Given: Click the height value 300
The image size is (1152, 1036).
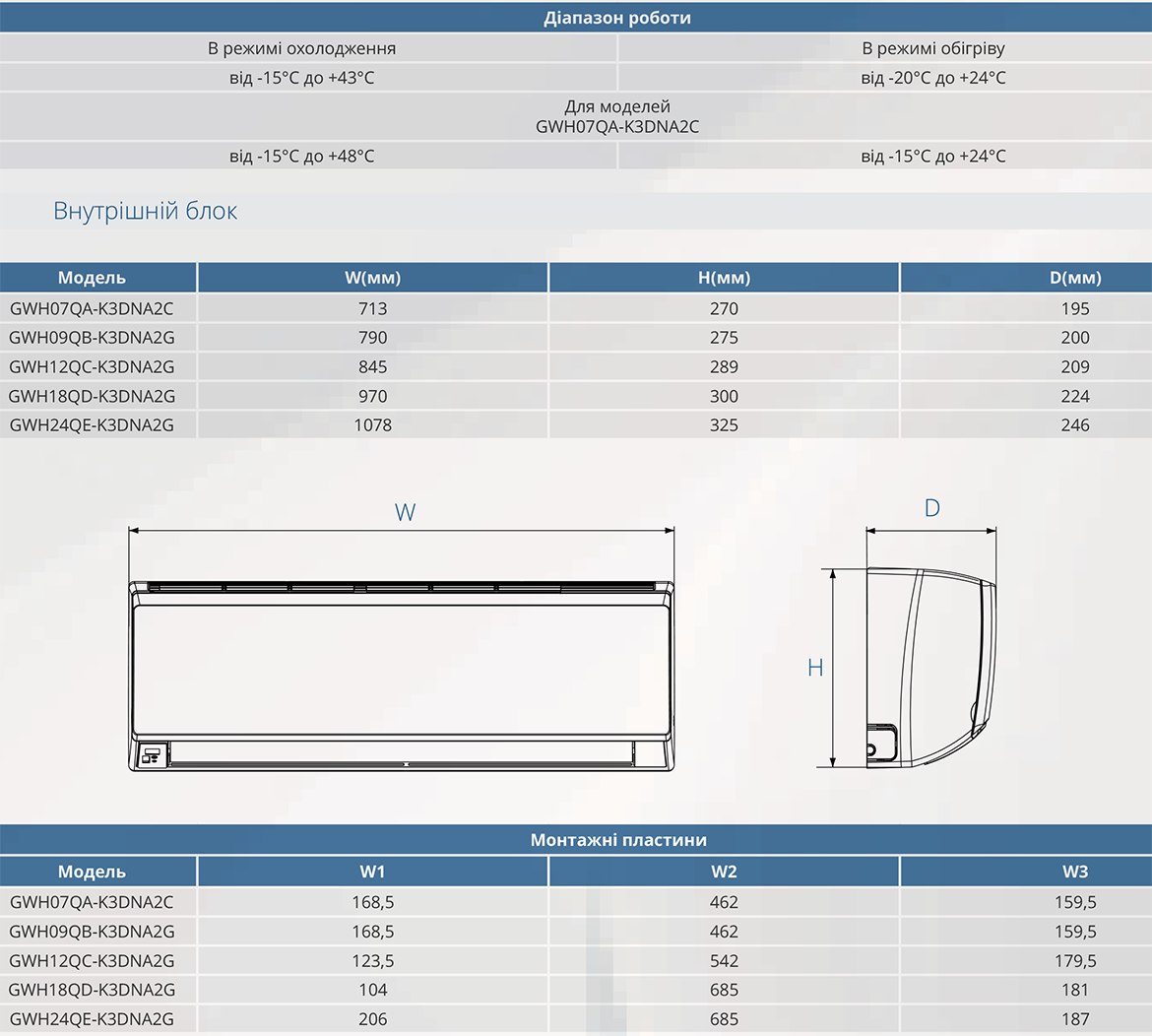Looking at the screenshot, I should (x=724, y=396).
